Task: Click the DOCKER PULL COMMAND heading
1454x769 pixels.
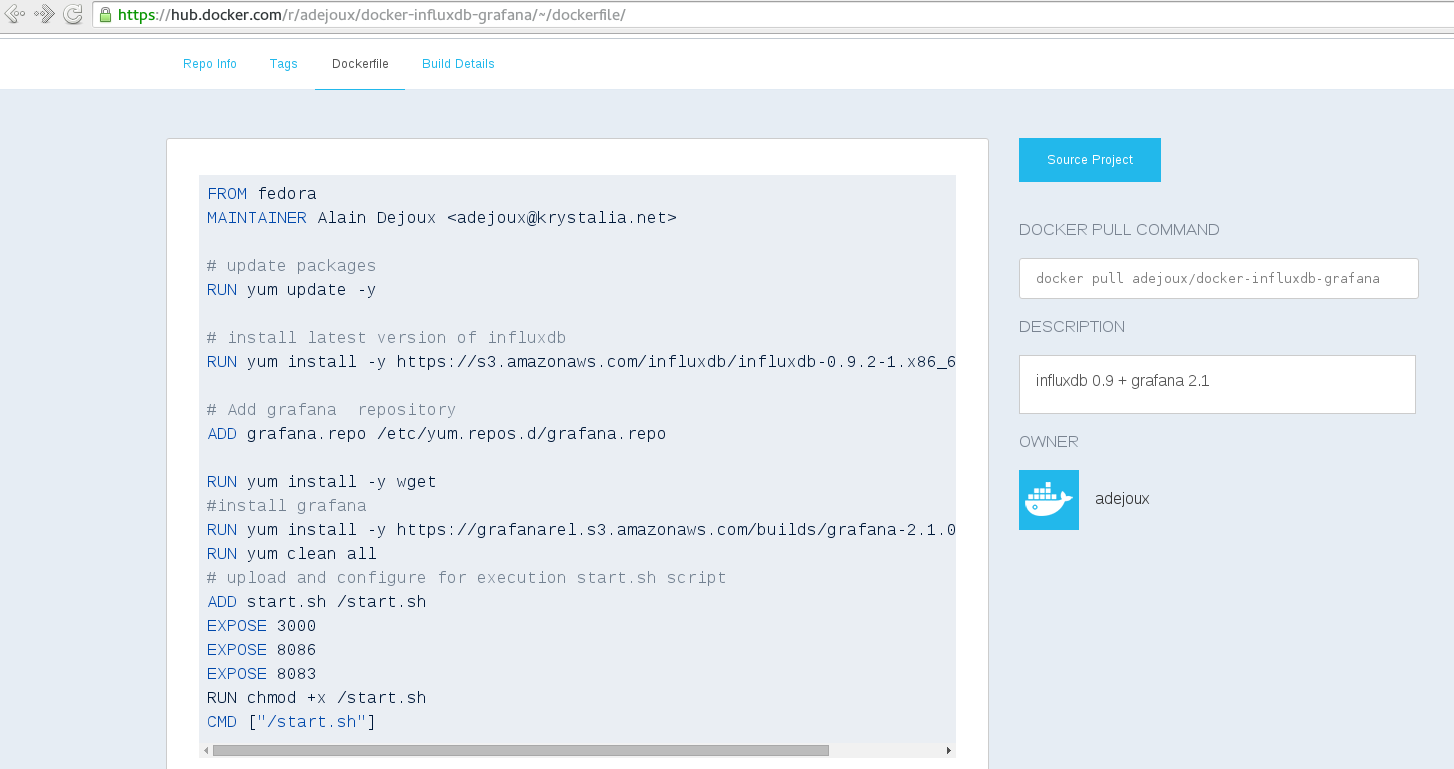Action: pos(1119,230)
